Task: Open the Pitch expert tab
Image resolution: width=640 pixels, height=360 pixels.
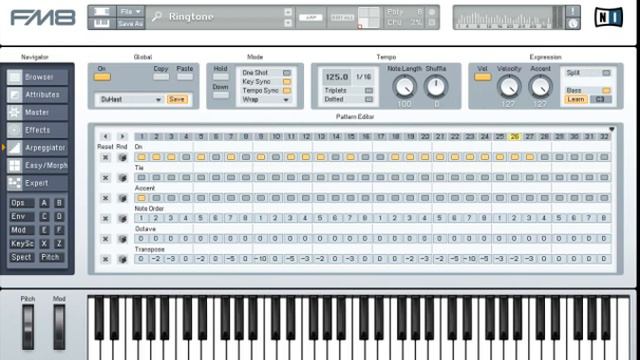Action: (51, 257)
